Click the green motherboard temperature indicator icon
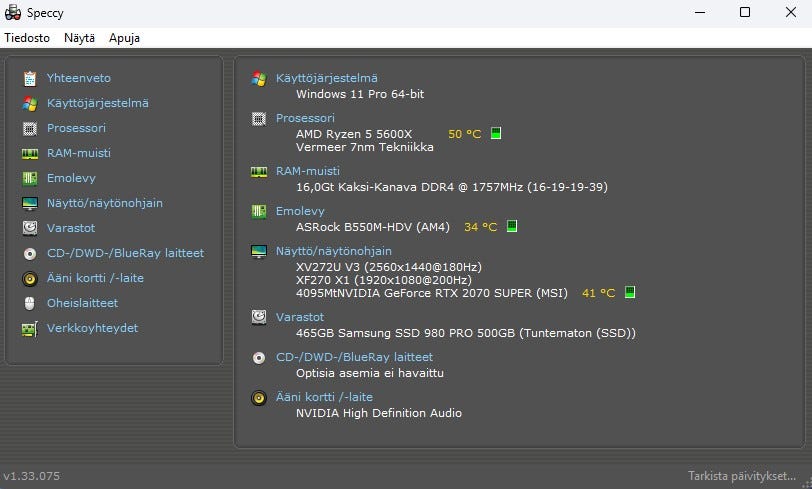 coord(512,226)
